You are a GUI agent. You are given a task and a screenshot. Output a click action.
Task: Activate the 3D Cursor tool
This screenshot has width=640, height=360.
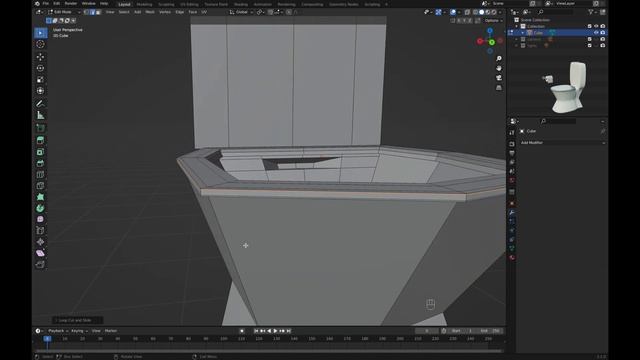[40, 44]
